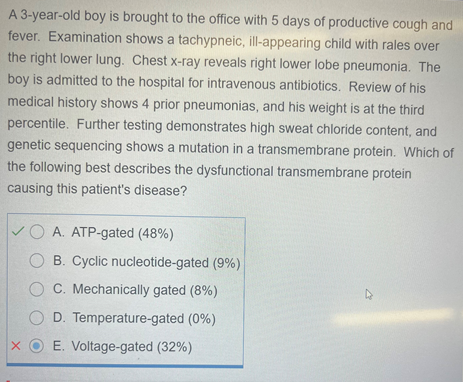Select the radio button for ATP-gated

pyautogui.click(x=37, y=232)
